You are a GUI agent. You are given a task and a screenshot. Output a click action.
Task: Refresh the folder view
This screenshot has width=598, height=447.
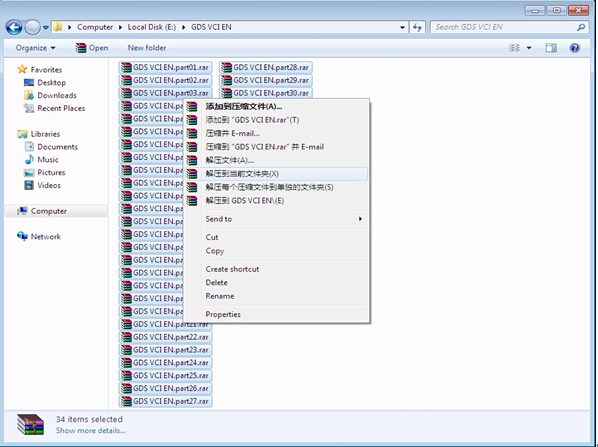click(417, 27)
